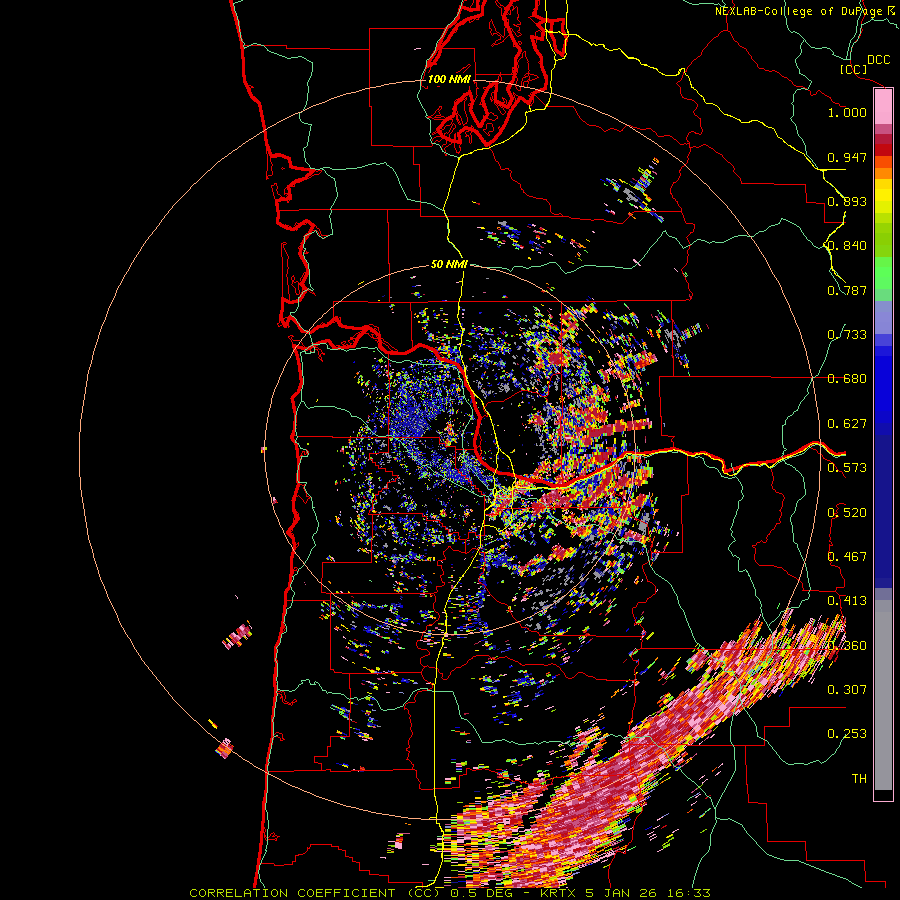Pick the bright green color bar segment
Screen dimensions: 900x900
point(883,273)
